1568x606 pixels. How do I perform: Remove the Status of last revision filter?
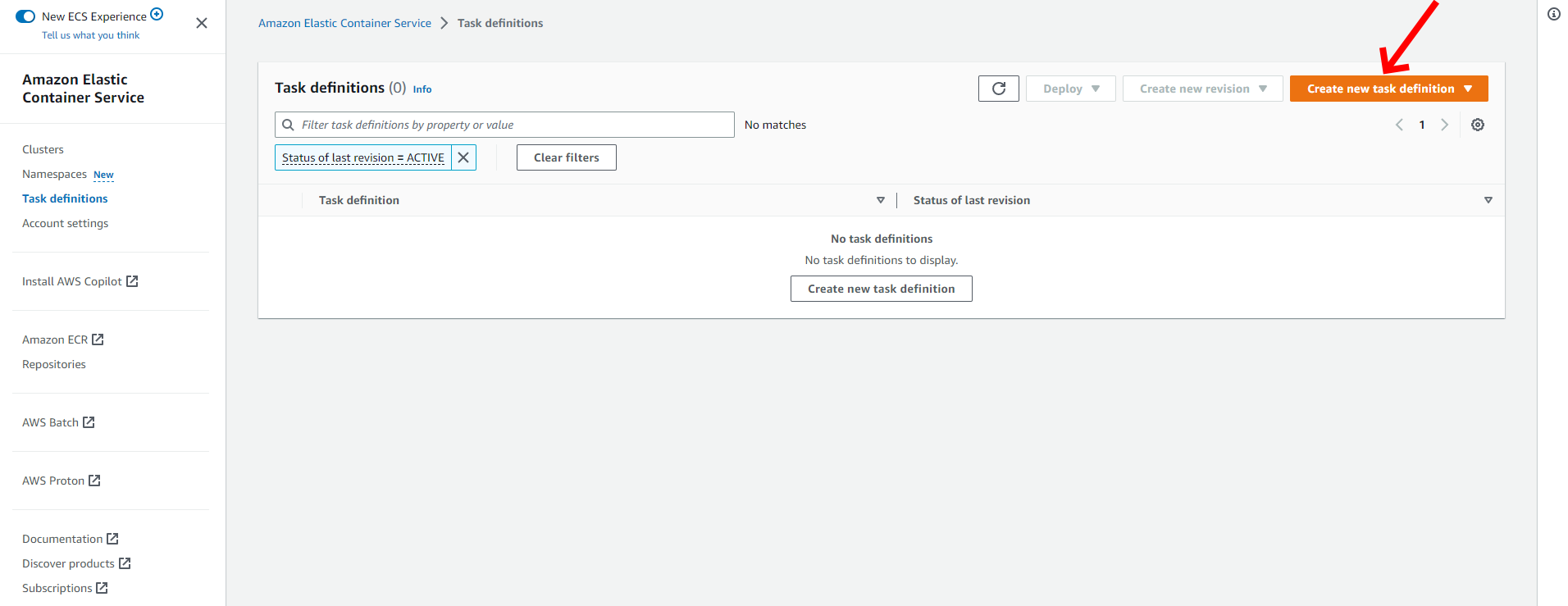pos(463,157)
